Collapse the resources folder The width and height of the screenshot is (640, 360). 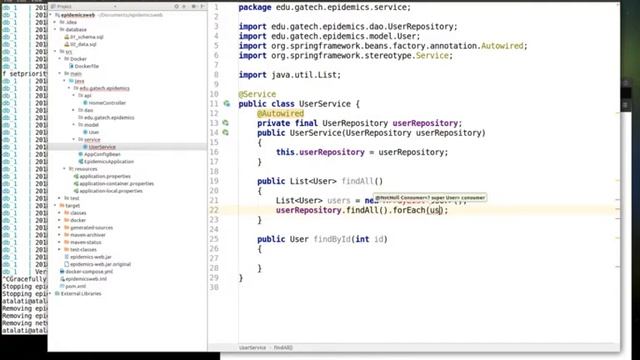click(x=64, y=169)
